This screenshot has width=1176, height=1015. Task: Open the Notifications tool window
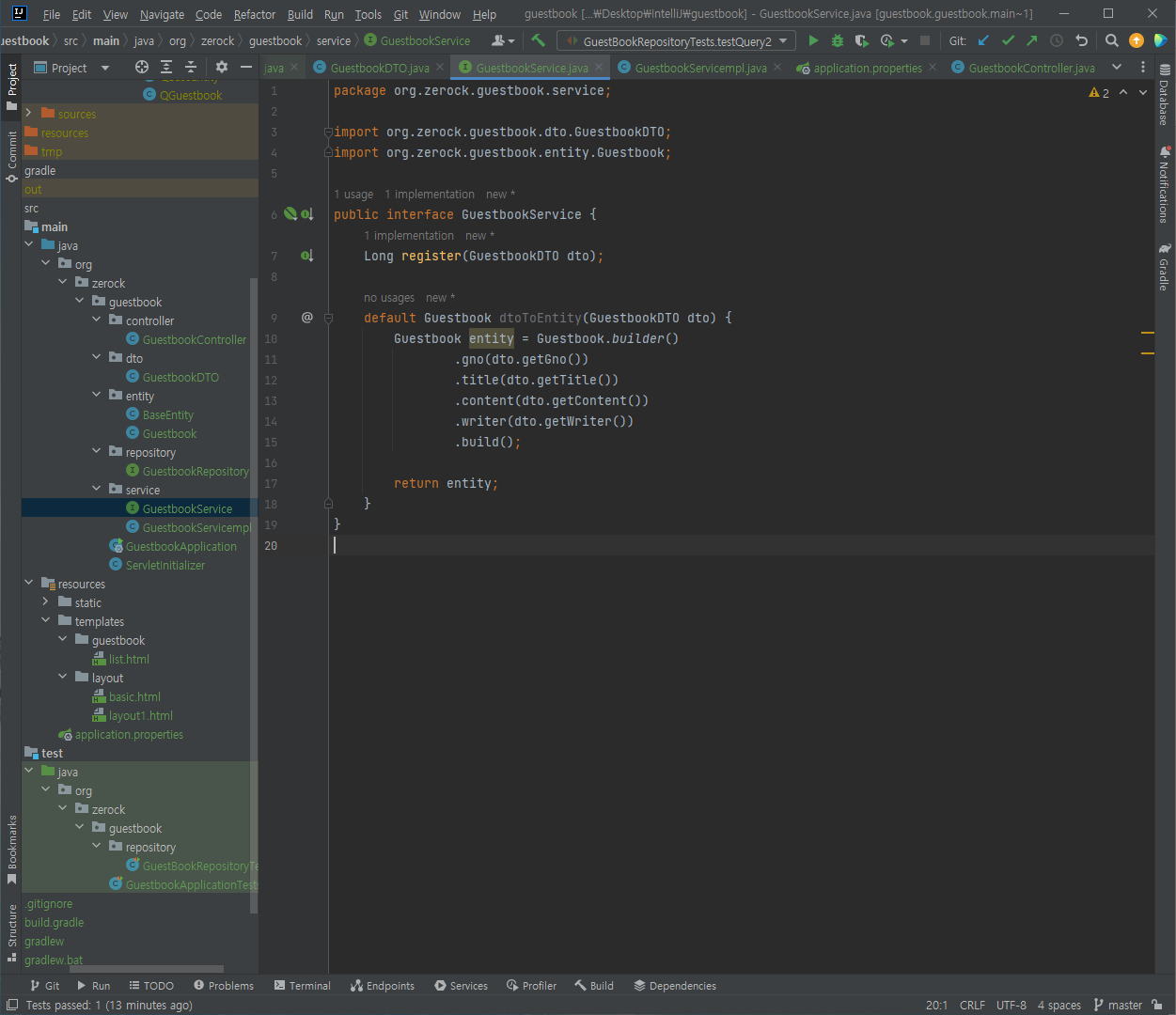coord(1165,183)
